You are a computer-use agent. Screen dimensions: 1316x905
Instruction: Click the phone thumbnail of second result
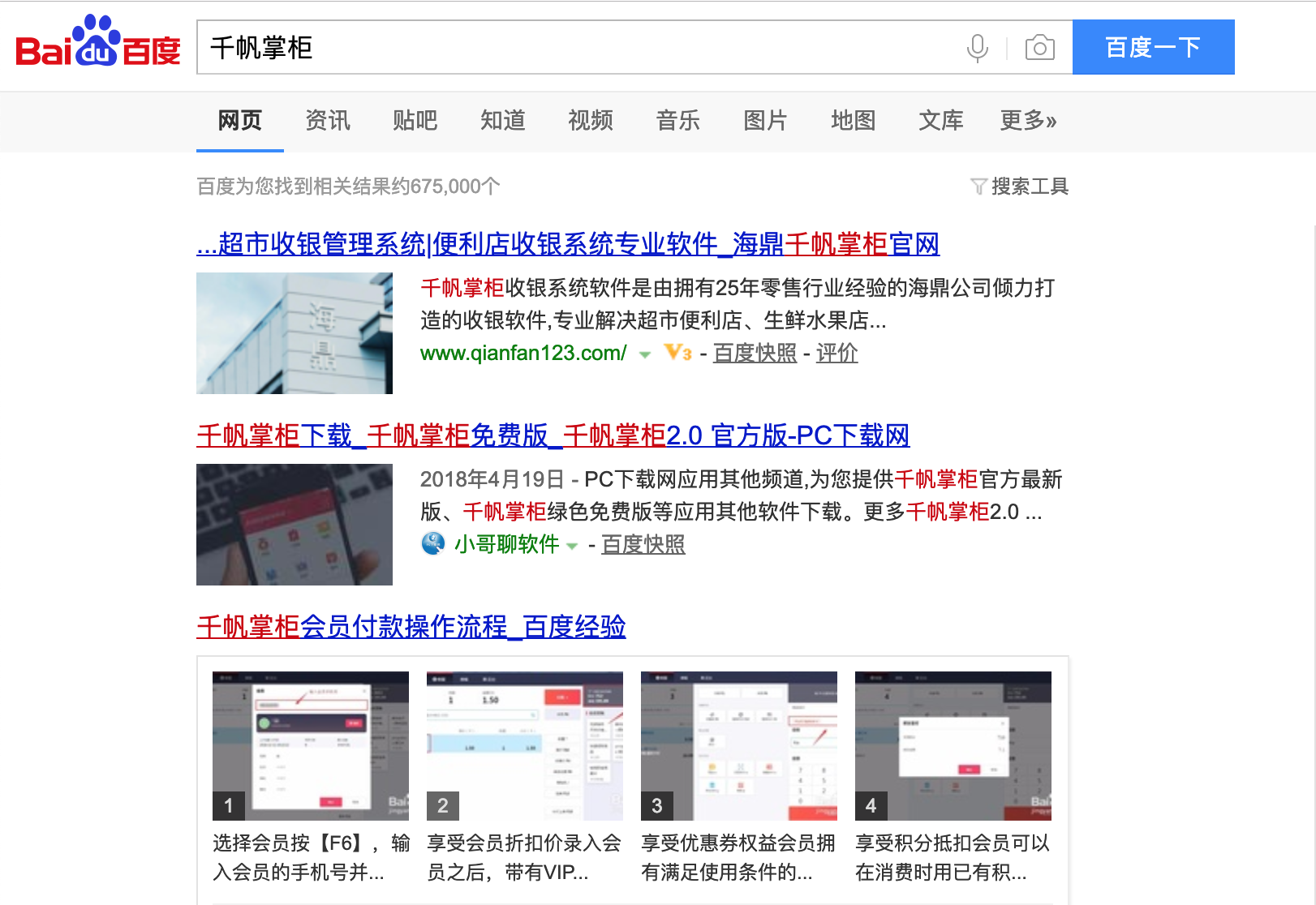pyautogui.click(x=295, y=525)
